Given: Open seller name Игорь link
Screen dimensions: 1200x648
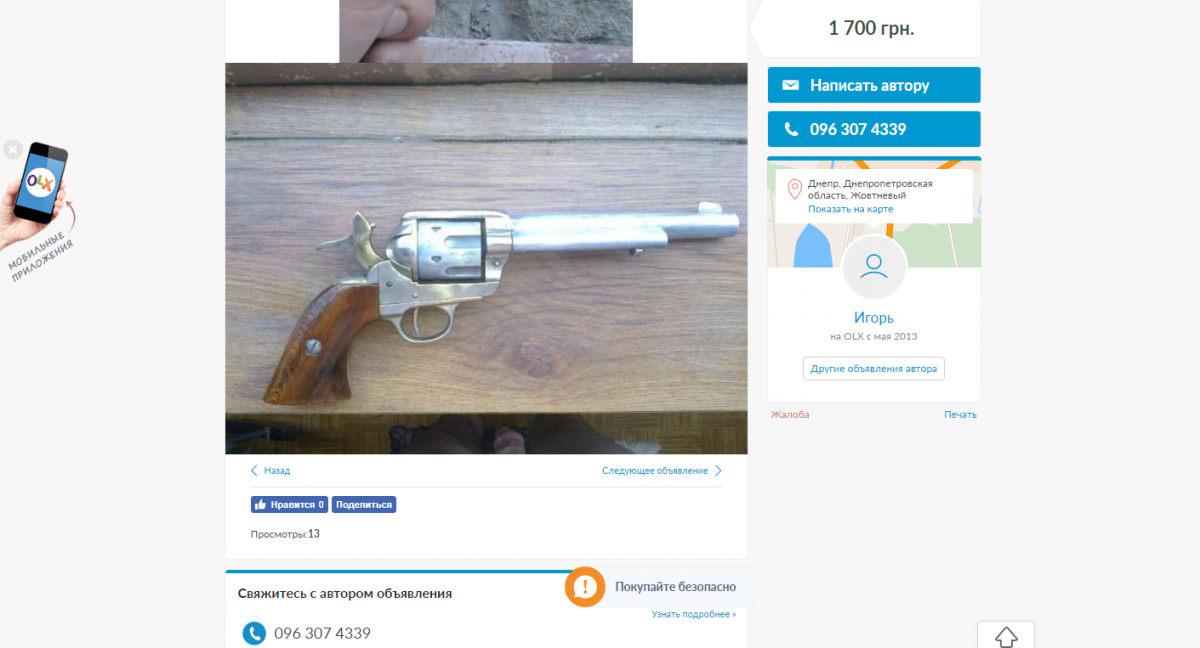Looking at the screenshot, I should pyautogui.click(x=874, y=318).
